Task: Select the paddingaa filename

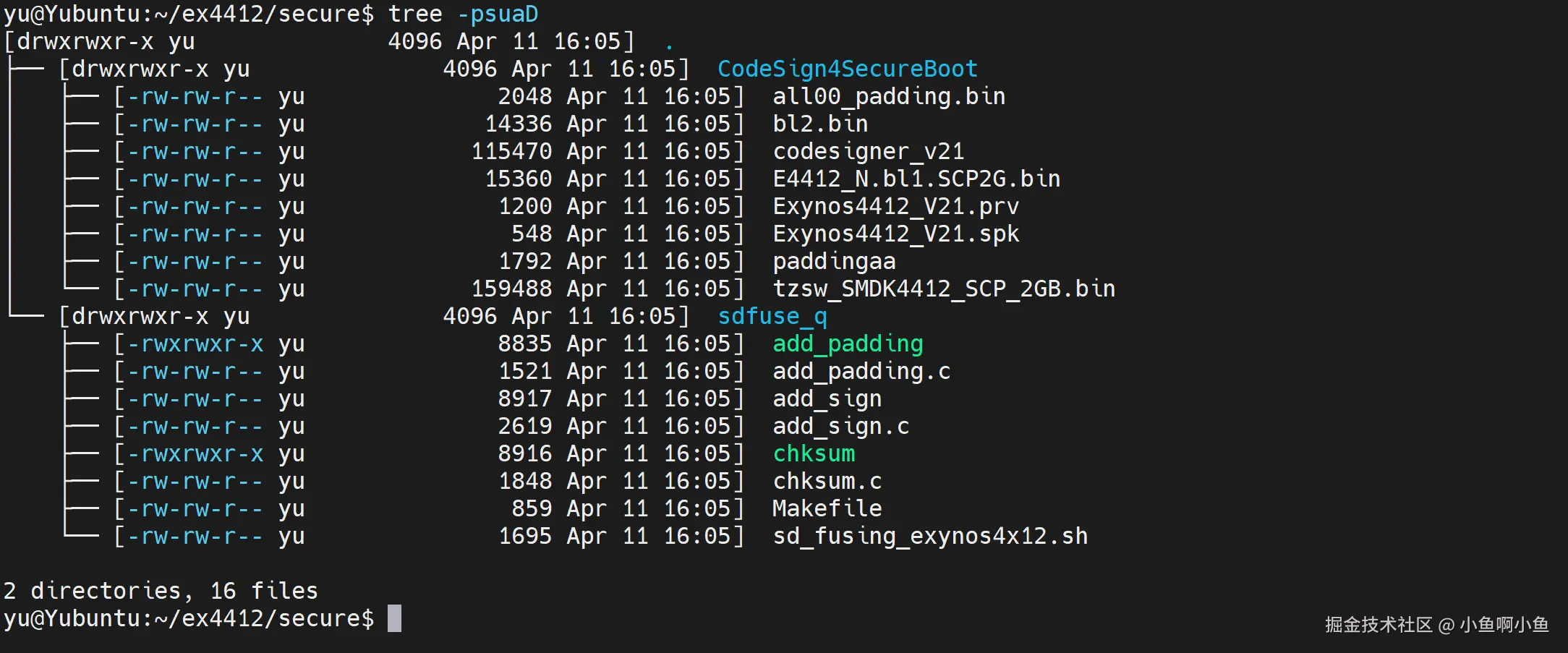Action: pos(834,262)
